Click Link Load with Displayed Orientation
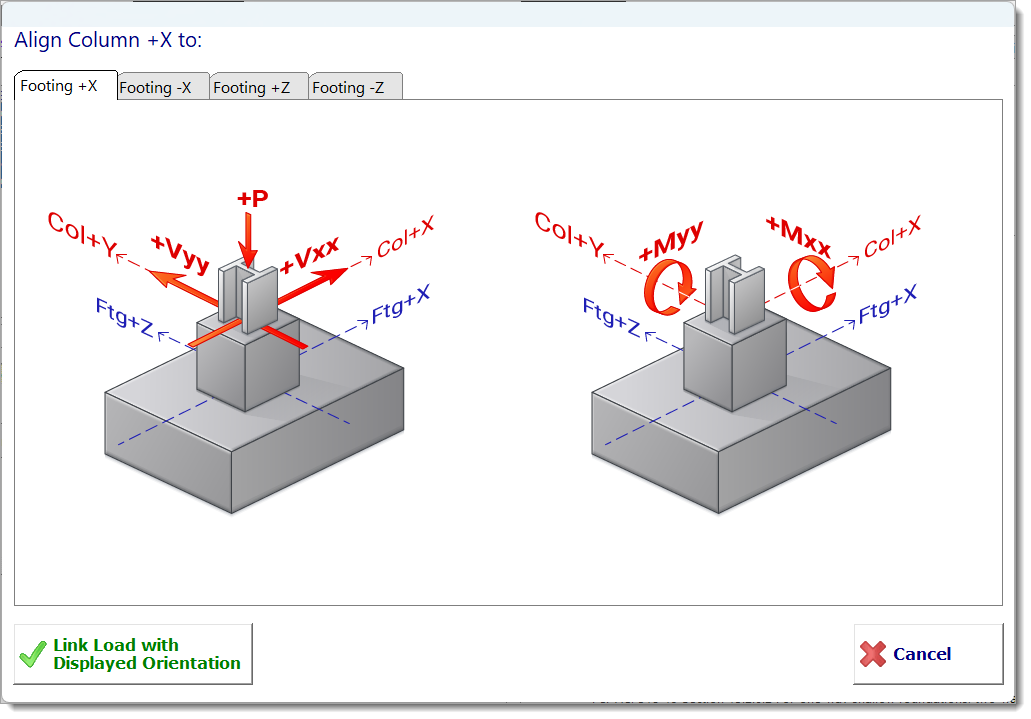The width and height of the screenshot is (1031, 719). point(132,652)
